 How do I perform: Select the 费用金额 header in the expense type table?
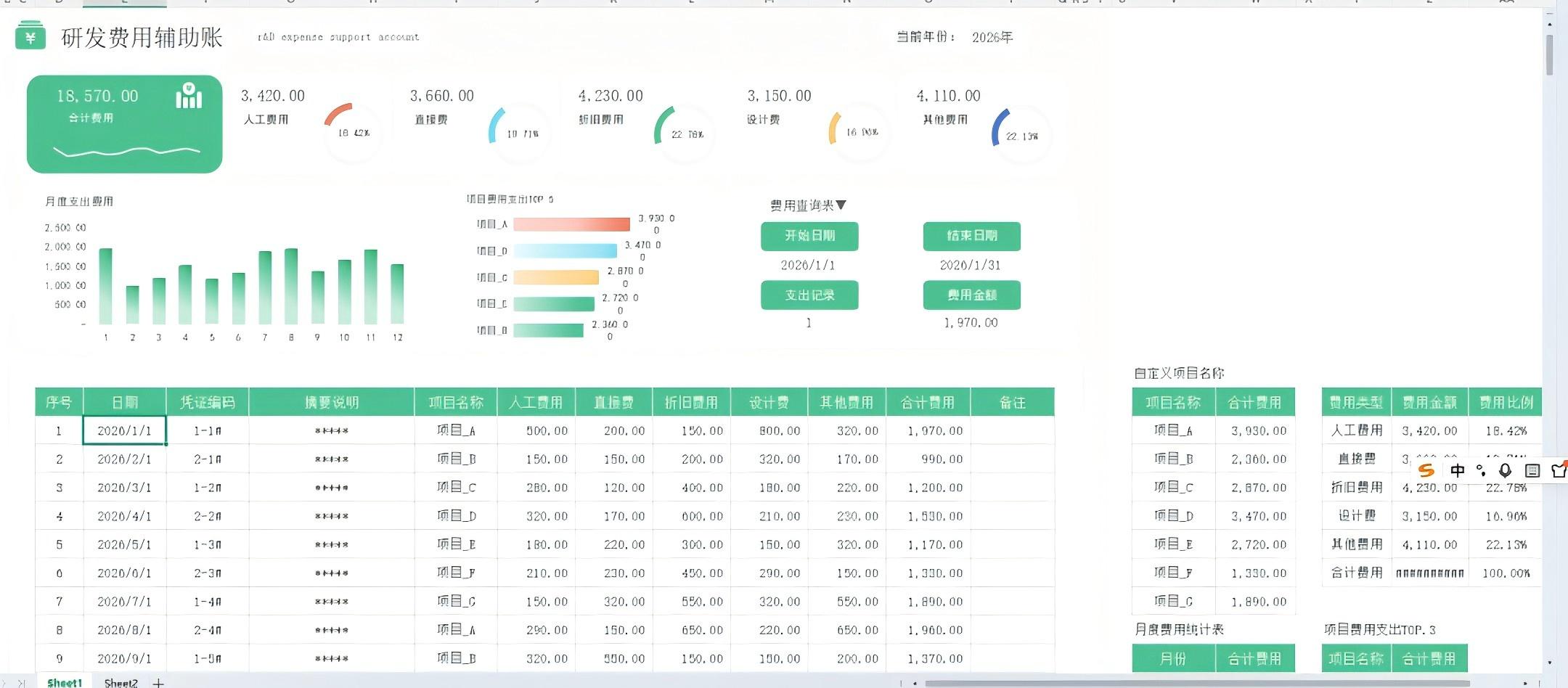(1429, 402)
